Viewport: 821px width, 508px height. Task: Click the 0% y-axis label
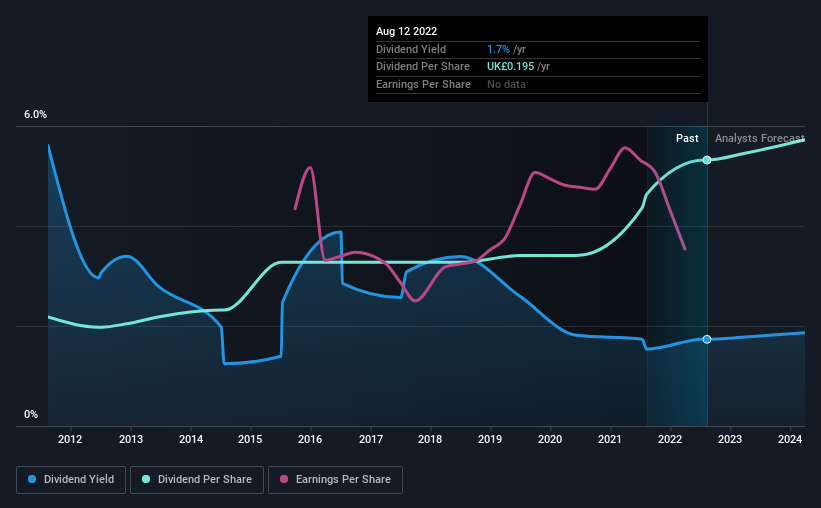[x=31, y=414]
